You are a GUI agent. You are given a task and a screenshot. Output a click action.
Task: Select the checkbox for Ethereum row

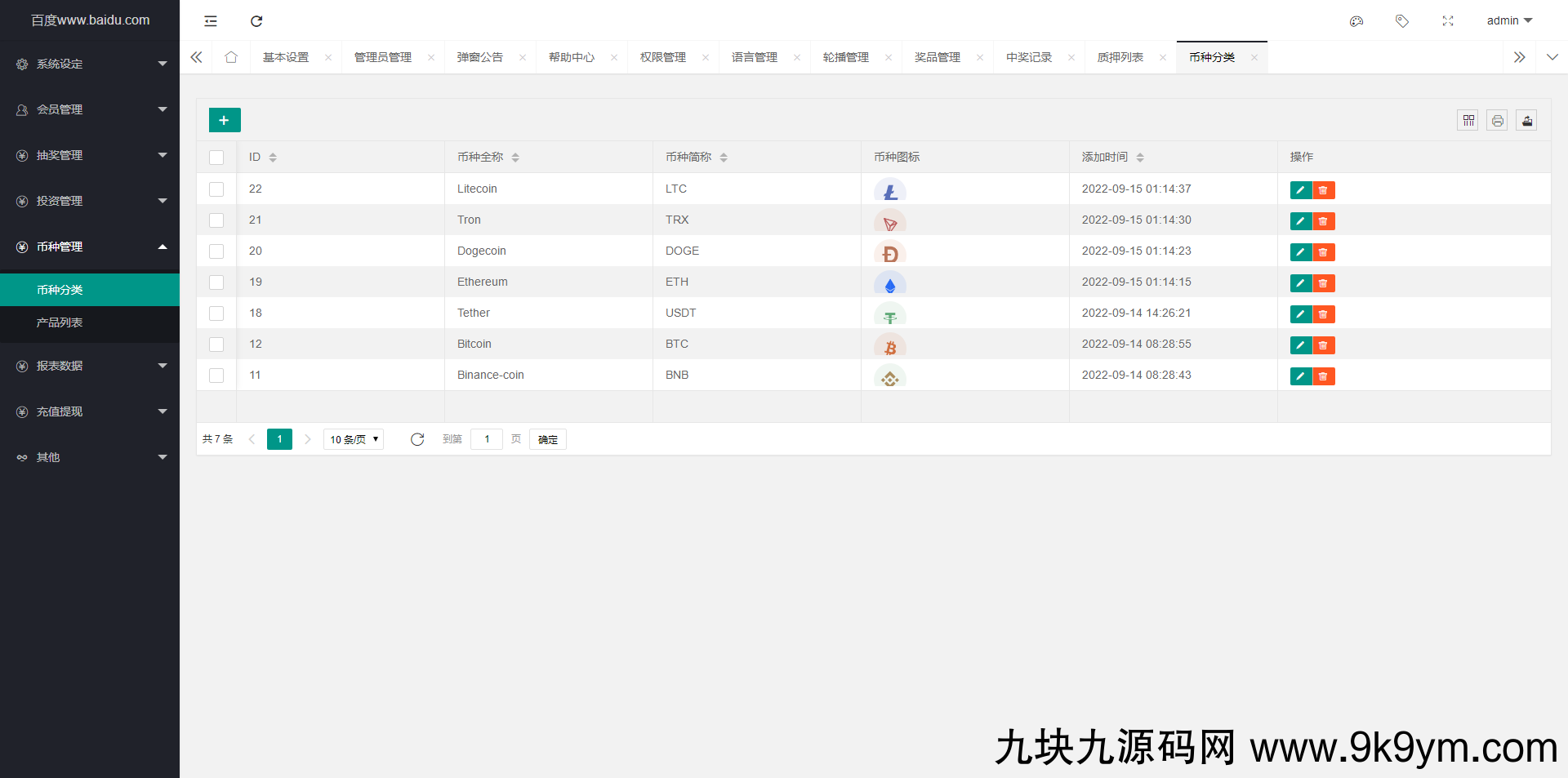pos(216,282)
